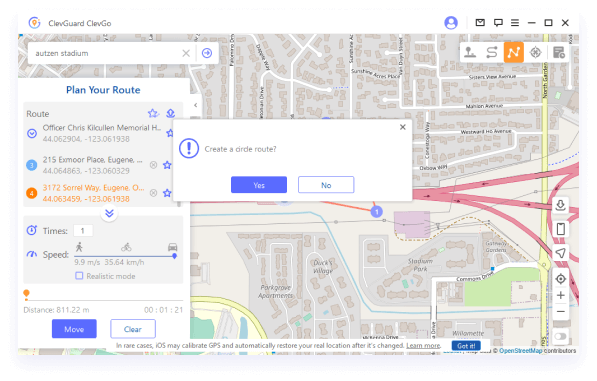
Task: Select the joystick mode icon
Action: pyautogui.click(x=470, y=52)
